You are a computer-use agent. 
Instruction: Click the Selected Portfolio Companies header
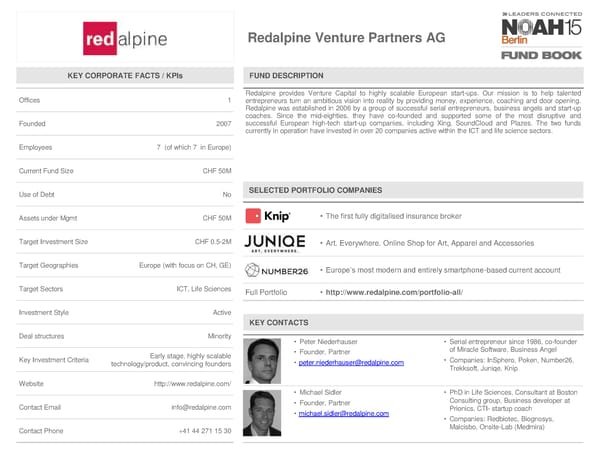click(315, 190)
